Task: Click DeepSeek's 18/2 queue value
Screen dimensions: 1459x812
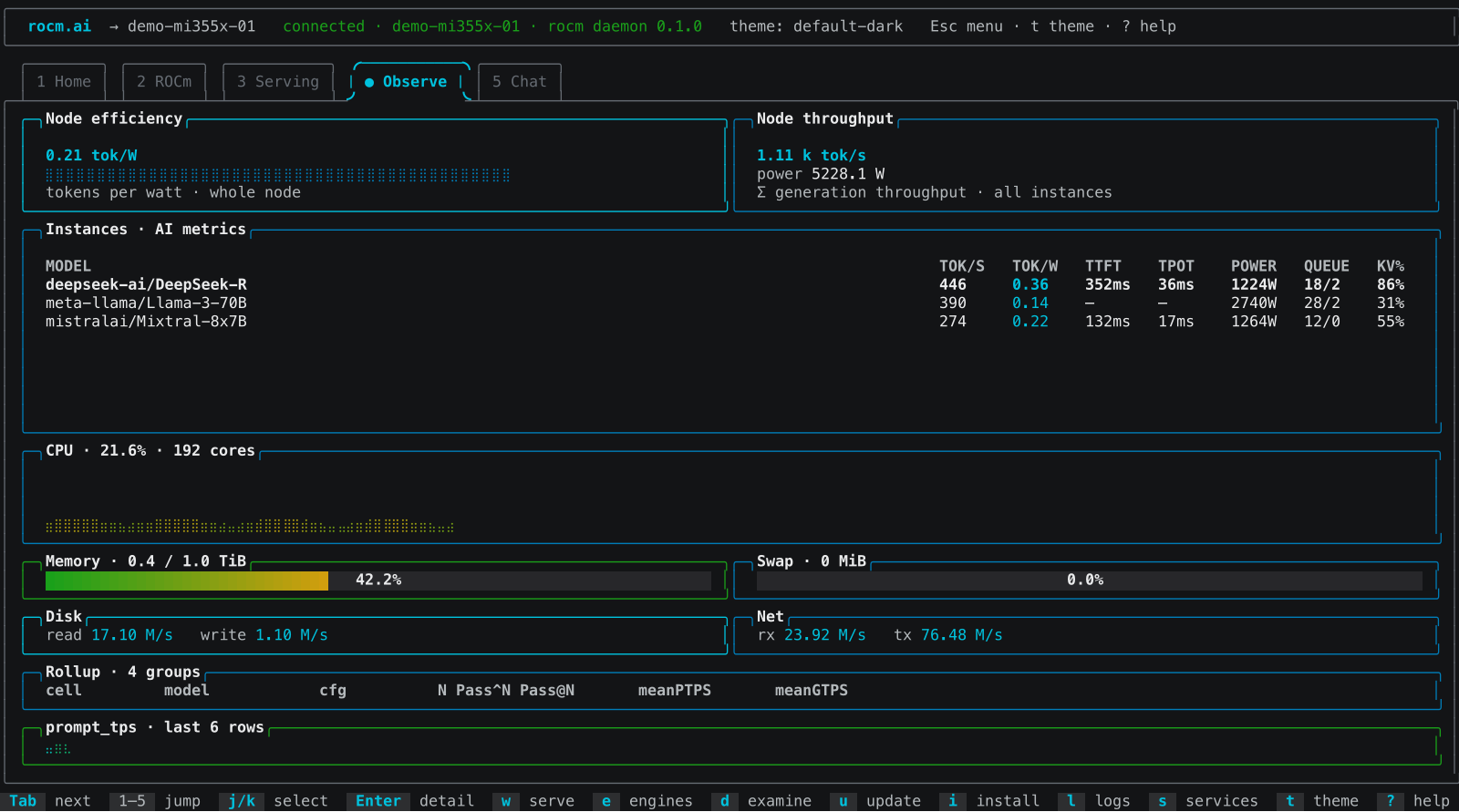Action: coord(1322,284)
